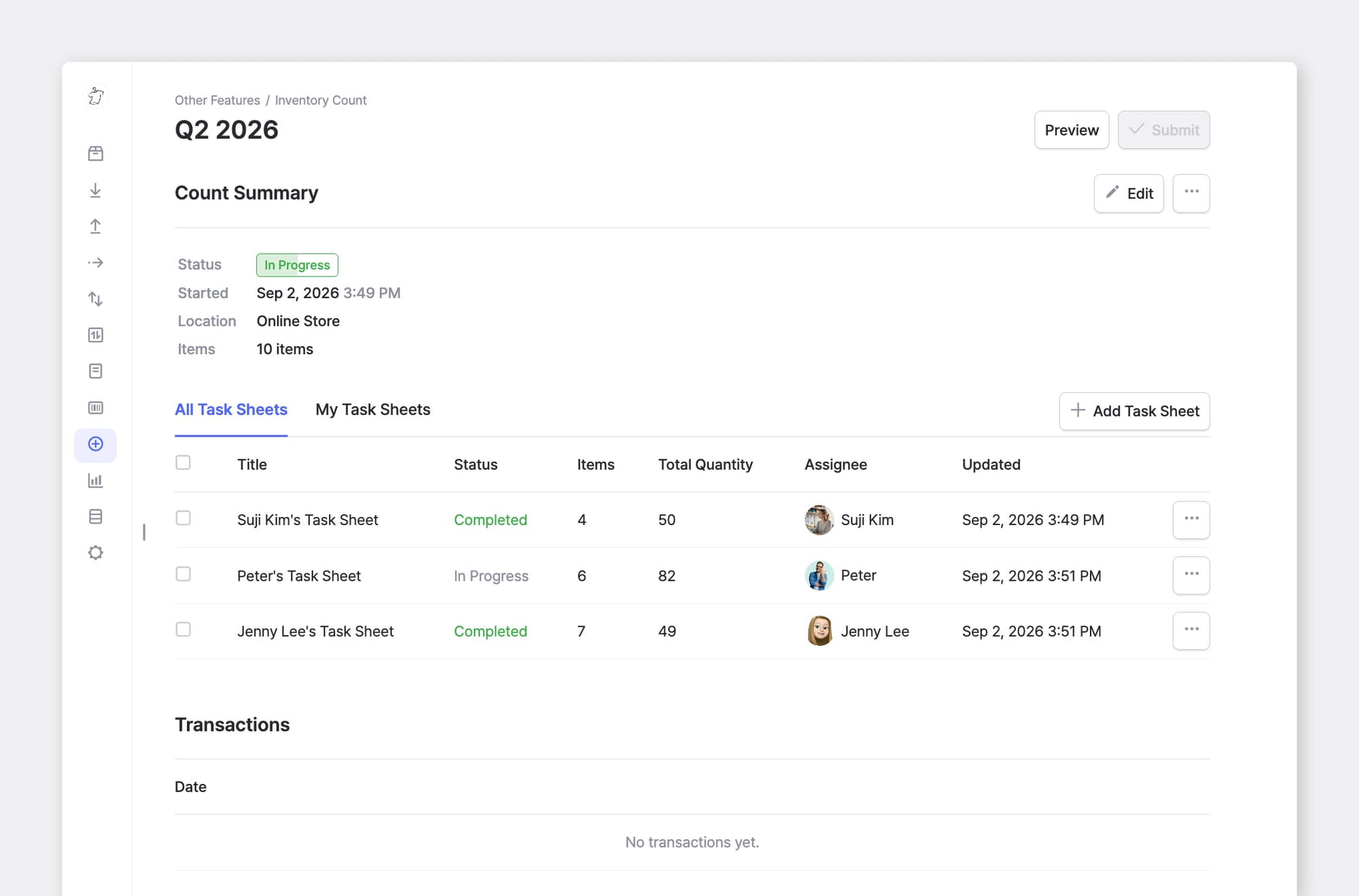This screenshot has height=896, width=1359.
Task: Click Suji Kim's avatar thumbnail
Action: tap(819, 520)
